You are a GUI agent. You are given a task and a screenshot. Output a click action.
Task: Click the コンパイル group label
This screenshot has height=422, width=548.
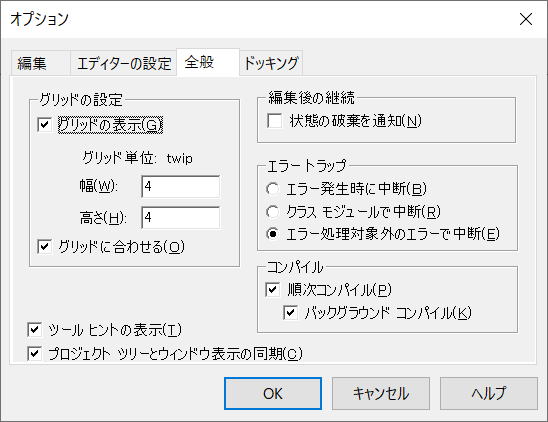click(x=295, y=267)
